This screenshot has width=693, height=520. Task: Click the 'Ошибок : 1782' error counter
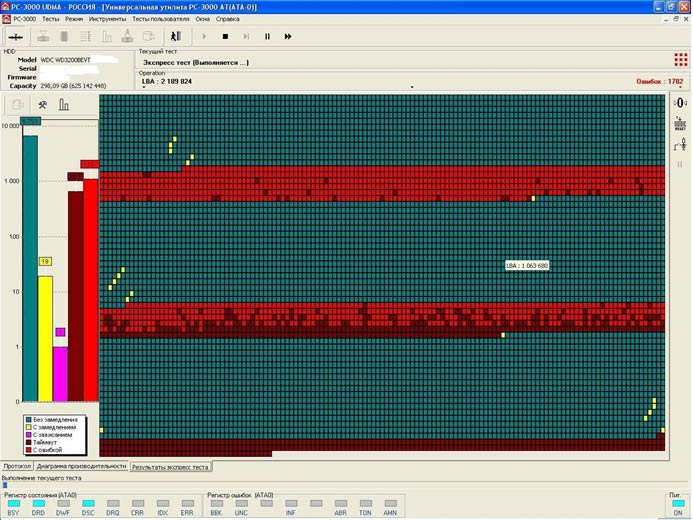pos(659,81)
